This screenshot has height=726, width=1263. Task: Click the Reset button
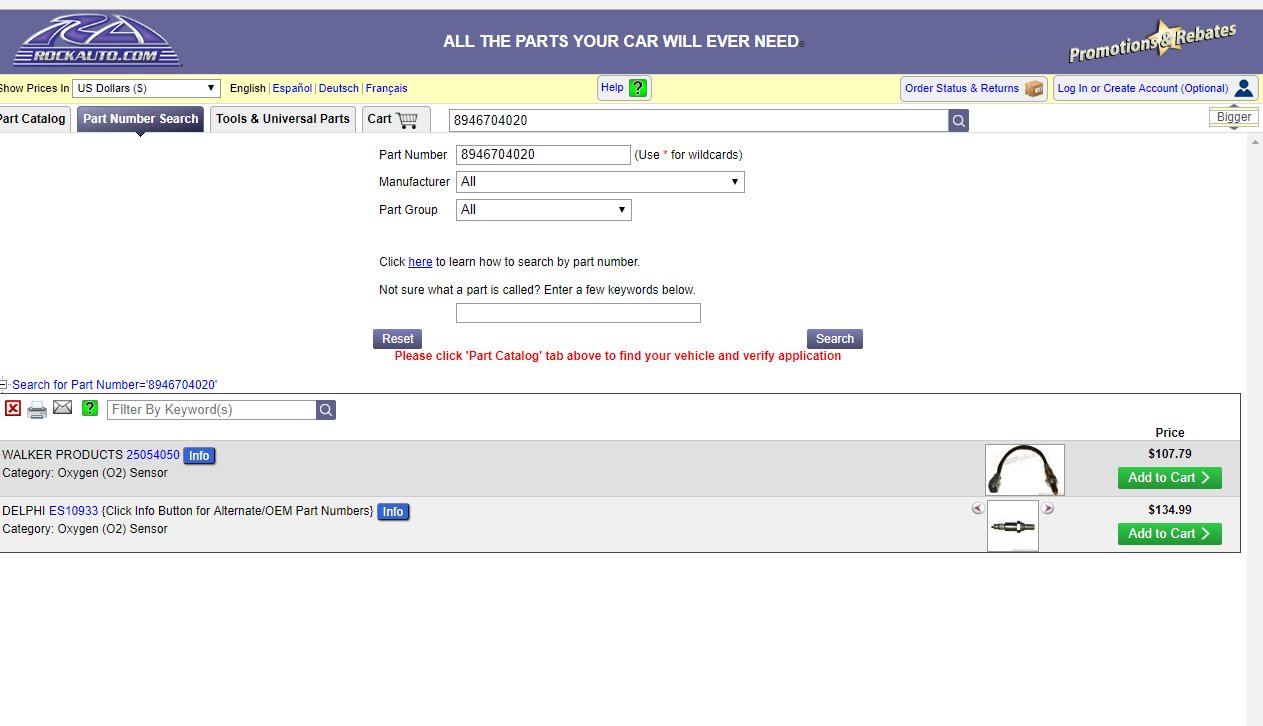tap(397, 339)
